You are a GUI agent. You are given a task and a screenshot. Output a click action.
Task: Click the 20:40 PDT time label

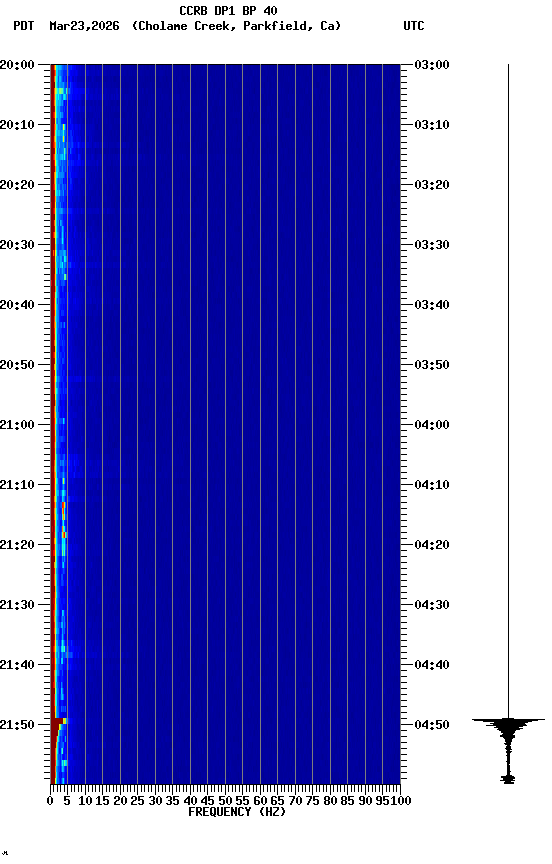(x=17, y=305)
